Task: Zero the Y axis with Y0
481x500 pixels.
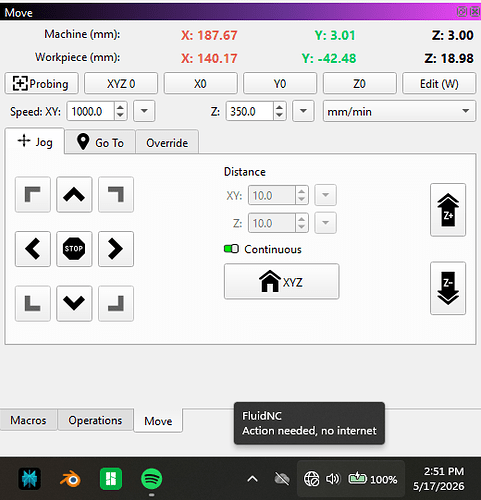Action: [x=280, y=83]
